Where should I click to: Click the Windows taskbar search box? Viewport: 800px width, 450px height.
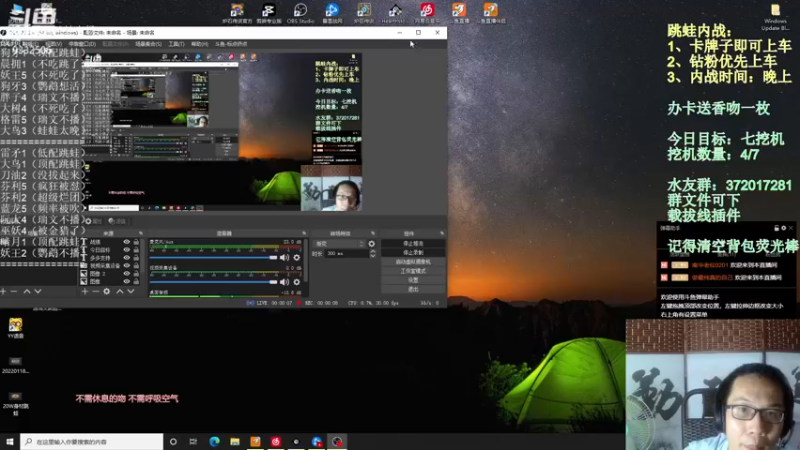(x=92, y=441)
